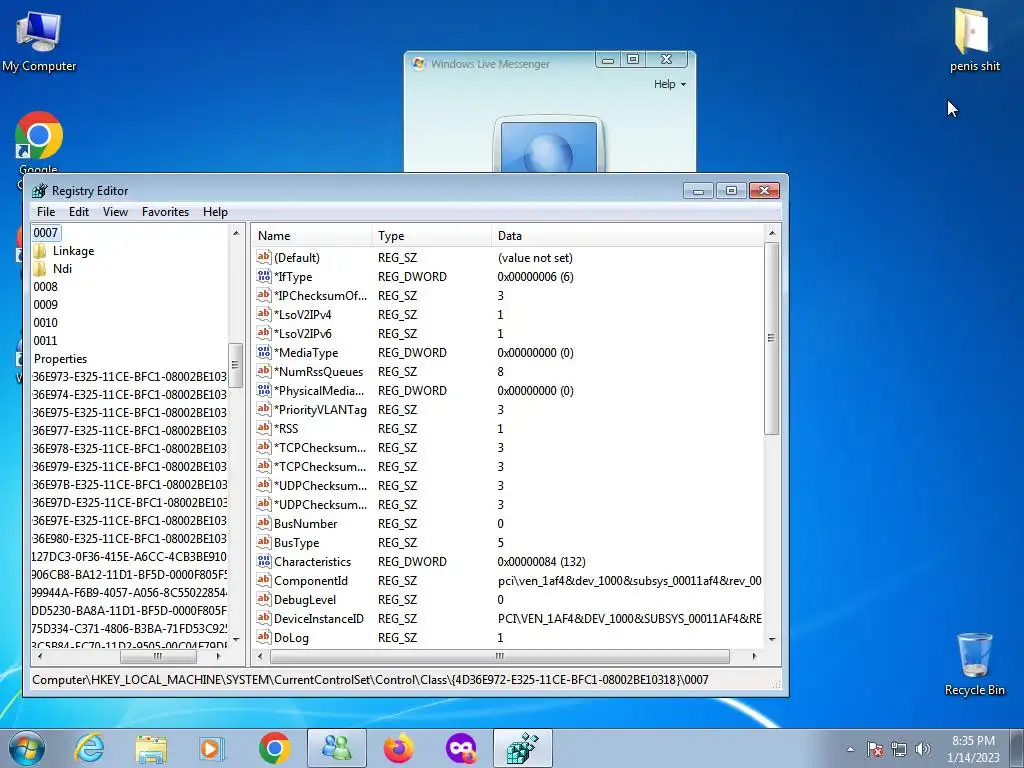The height and width of the screenshot is (768, 1024).
Task: Click the *IfType DWORD value icon
Action: point(264,276)
